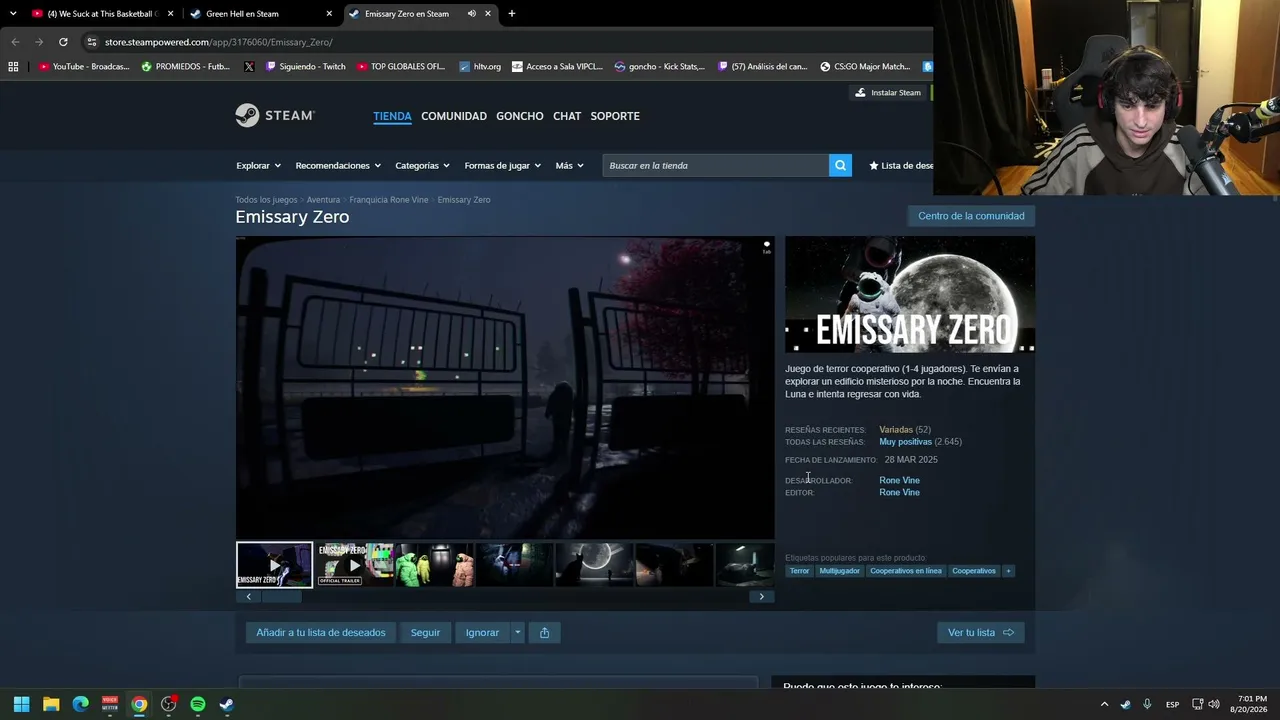Image resolution: width=1280 pixels, height=720 pixels.
Task: Open the Cooperativos en línea tag
Action: coord(906,571)
